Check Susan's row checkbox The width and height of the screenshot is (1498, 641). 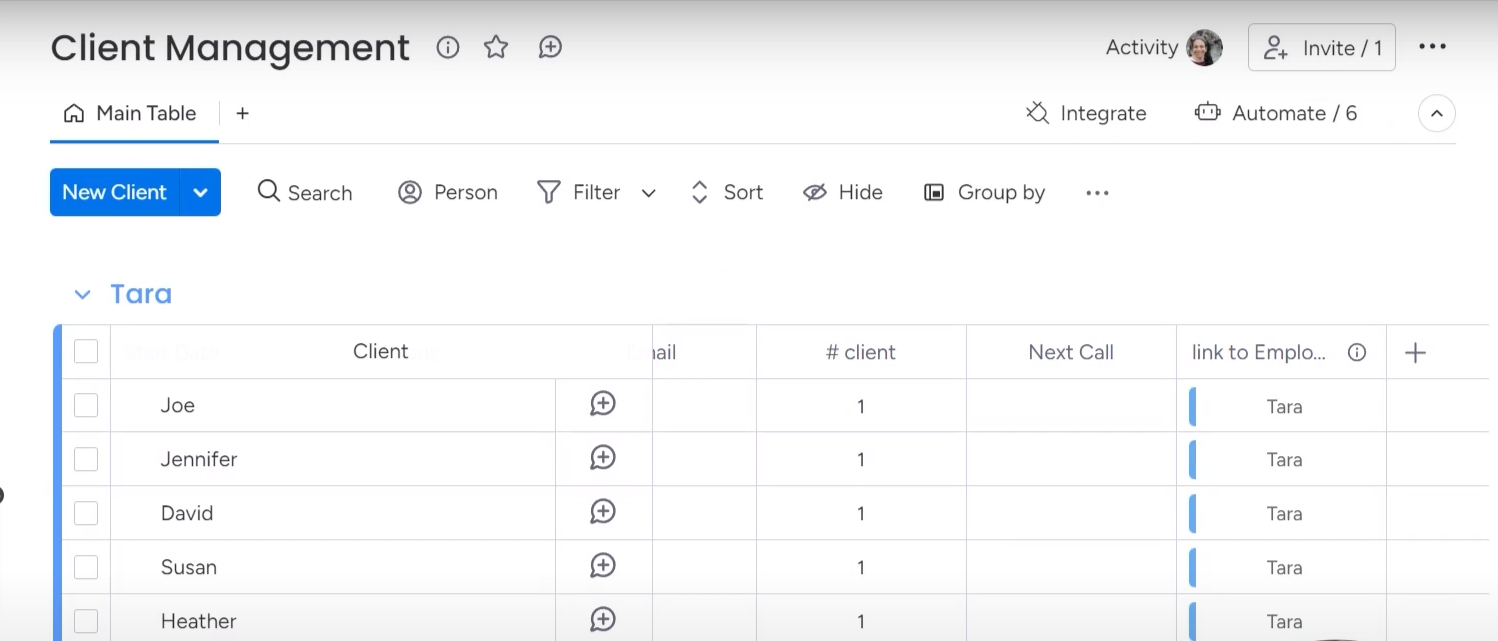pos(86,567)
